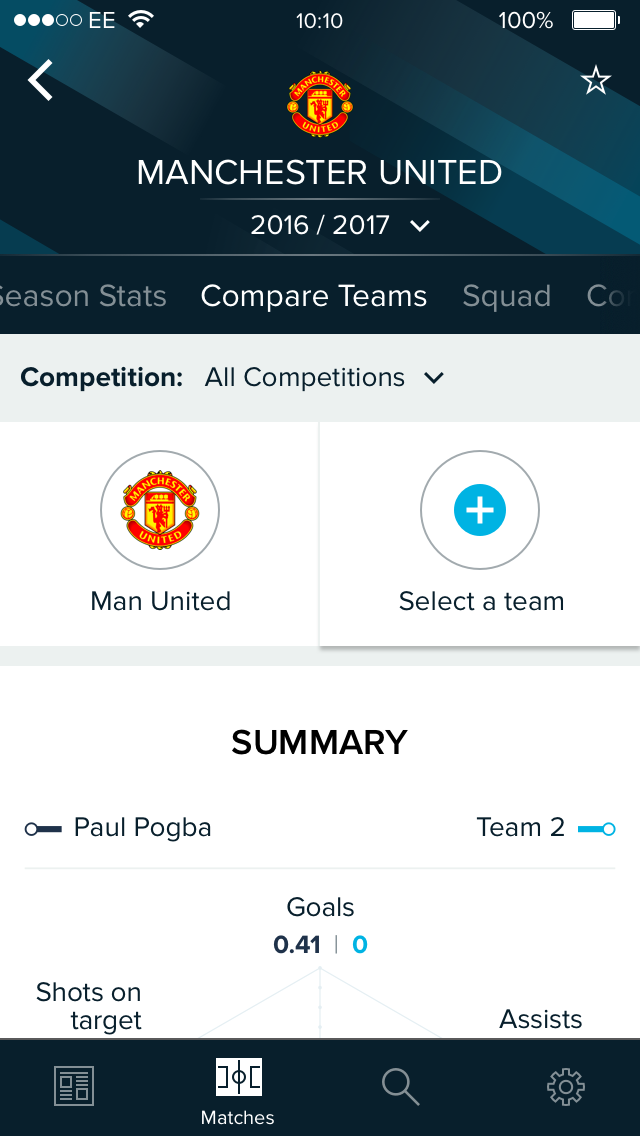Open the news feed icon in bottom bar
640x1136 pixels.
(73, 1086)
